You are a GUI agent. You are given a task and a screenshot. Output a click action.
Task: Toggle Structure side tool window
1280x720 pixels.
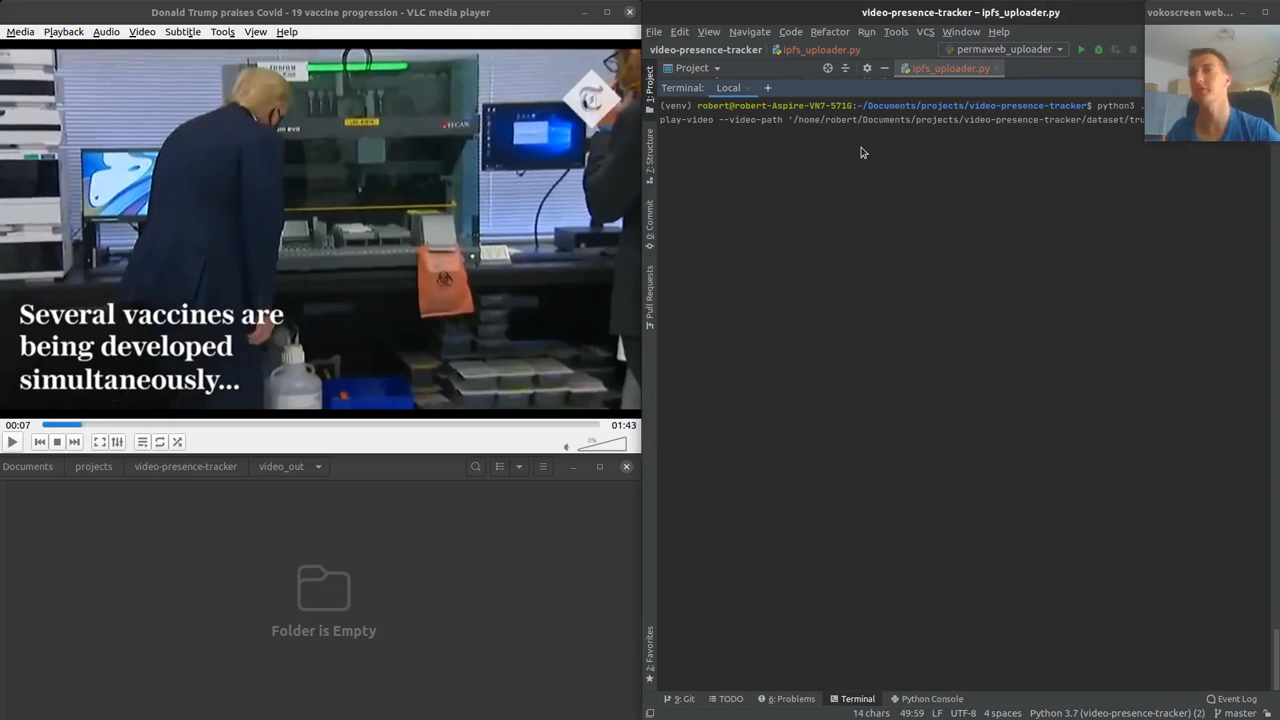click(x=650, y=156)
